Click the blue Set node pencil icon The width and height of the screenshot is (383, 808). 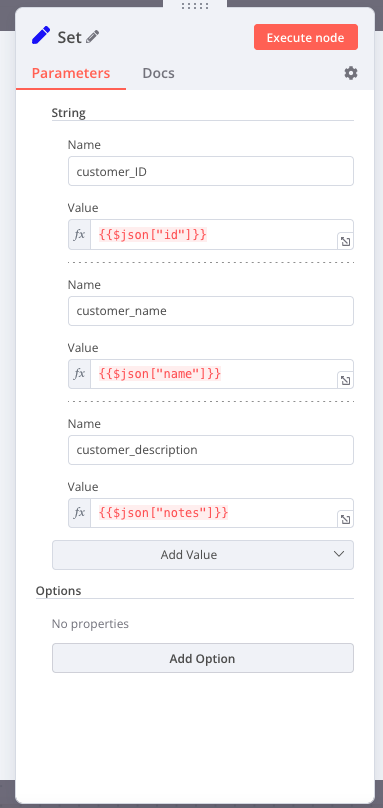coord(41,37)
